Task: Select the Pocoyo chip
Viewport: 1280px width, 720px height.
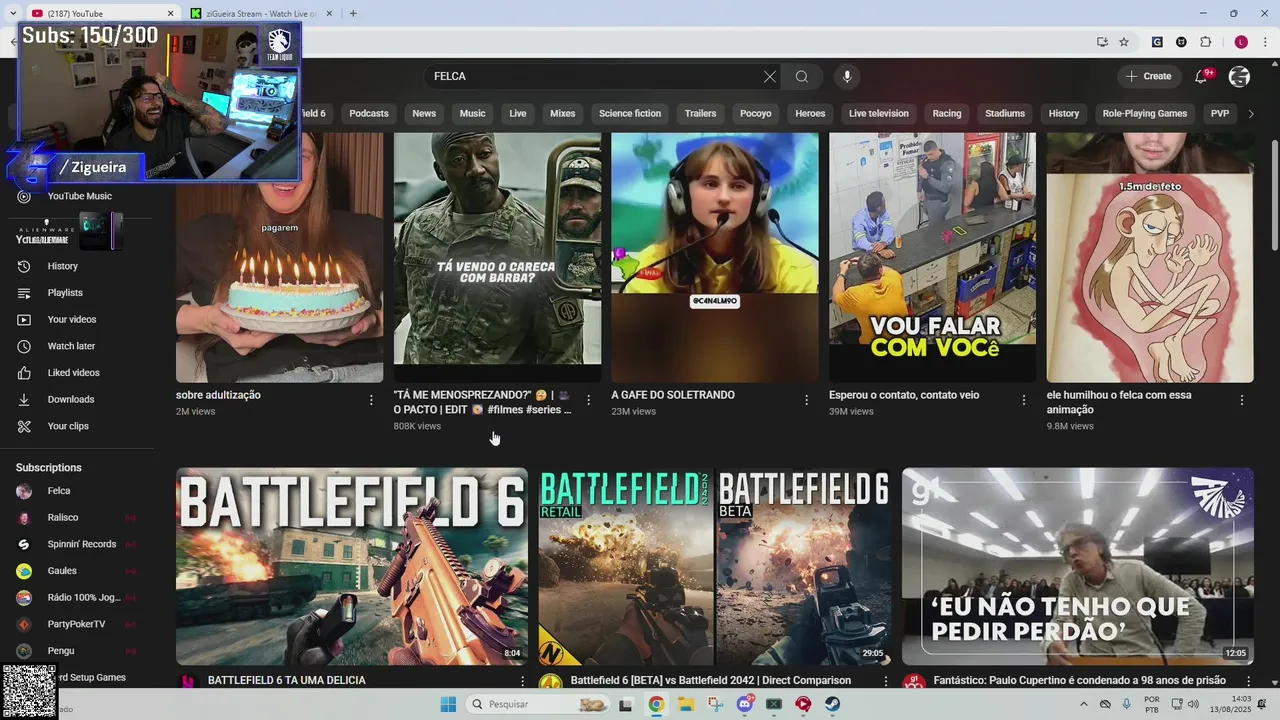Action: pyautogui.click(x=756, y=113)
